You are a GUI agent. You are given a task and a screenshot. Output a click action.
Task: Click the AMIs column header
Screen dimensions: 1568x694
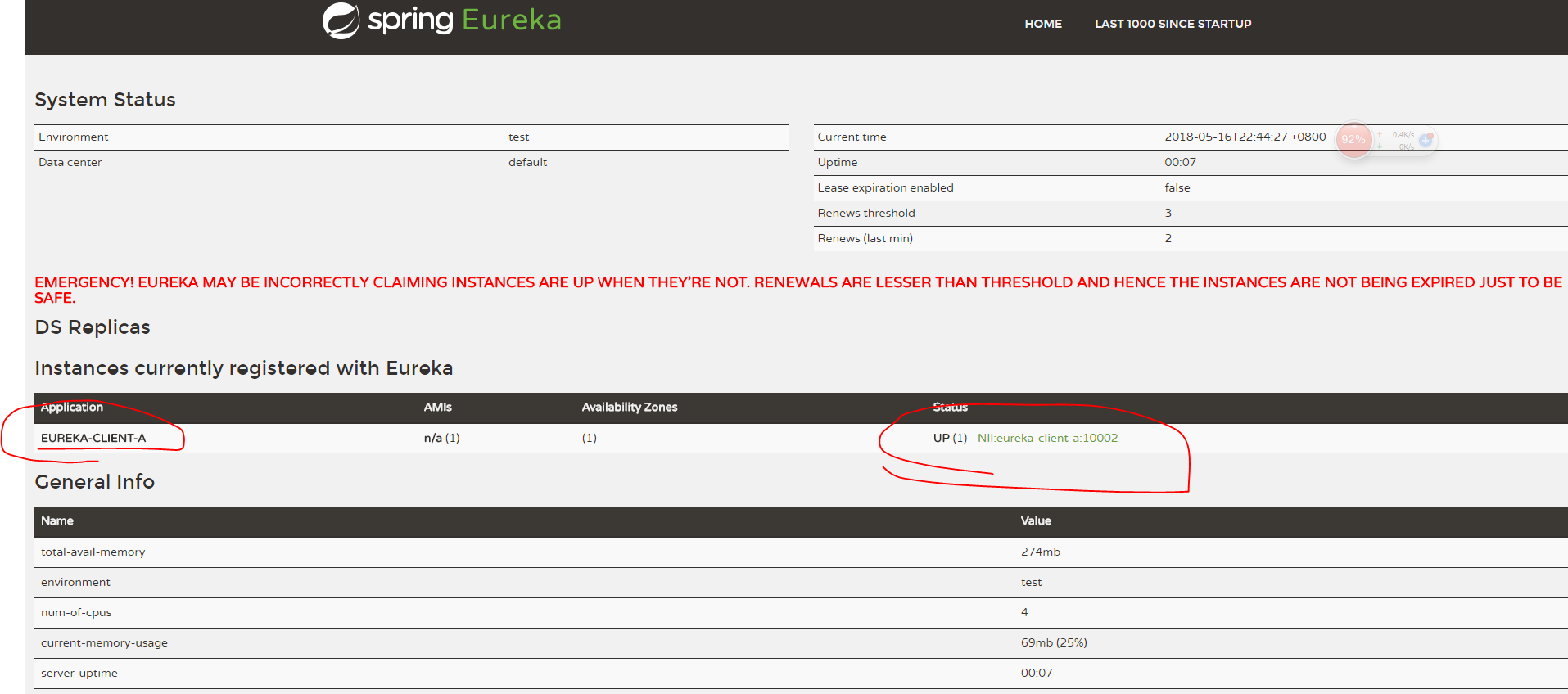[x=437, y=407]
